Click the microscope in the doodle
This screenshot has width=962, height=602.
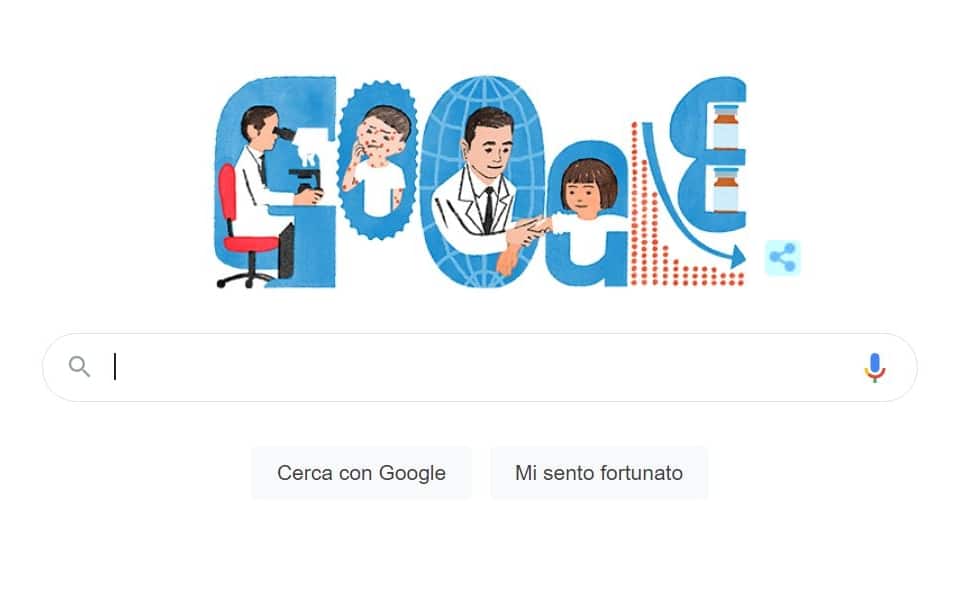point(302,167)
